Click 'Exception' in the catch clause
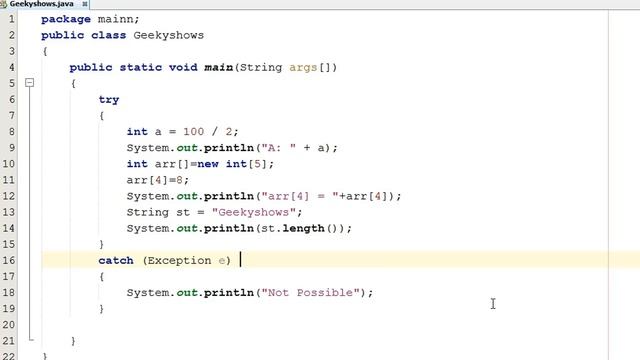Image resolution: width=640 pixels, height=360 pixels. coord(179,260)
